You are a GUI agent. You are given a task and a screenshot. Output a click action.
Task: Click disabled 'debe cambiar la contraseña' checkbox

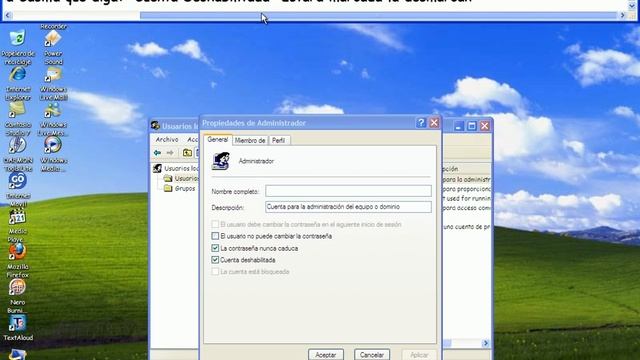215,224
